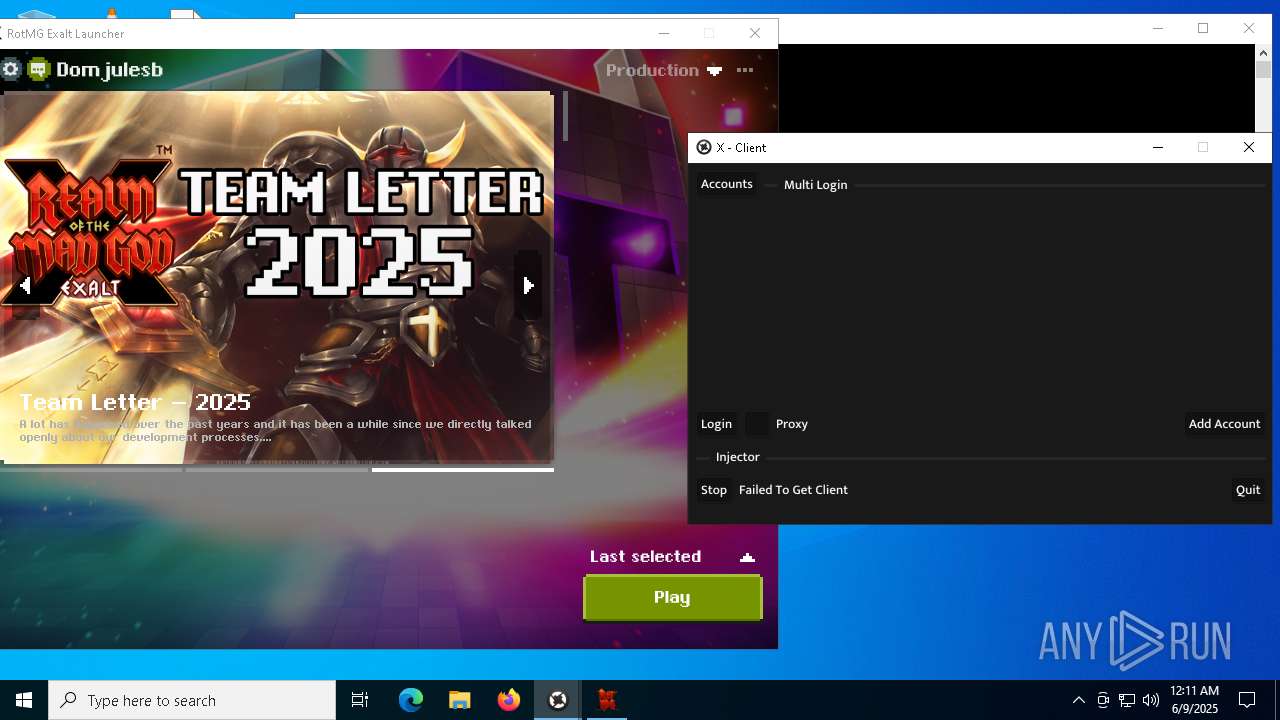
Task: Open the three-dots more menu
Action: 745,70
